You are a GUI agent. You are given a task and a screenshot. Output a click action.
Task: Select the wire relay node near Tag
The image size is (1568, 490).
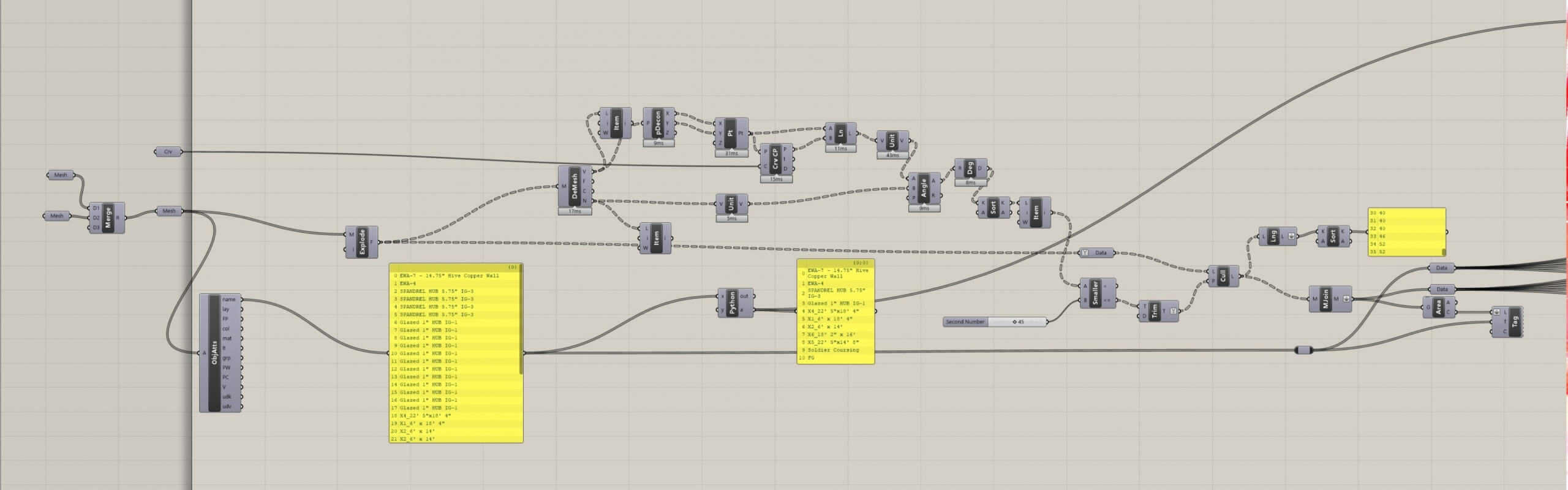coord(1303,350)
